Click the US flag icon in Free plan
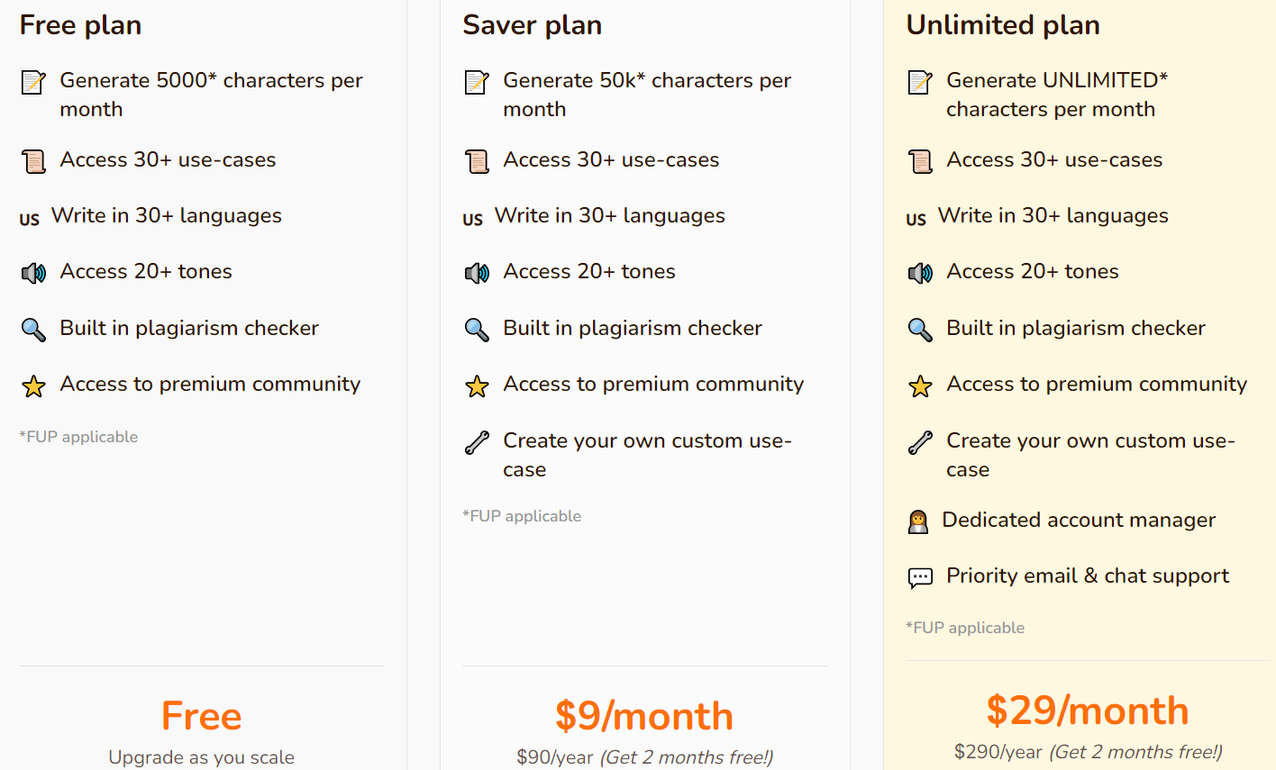This screenshot has height=770, width=1276. pos(29,219)
